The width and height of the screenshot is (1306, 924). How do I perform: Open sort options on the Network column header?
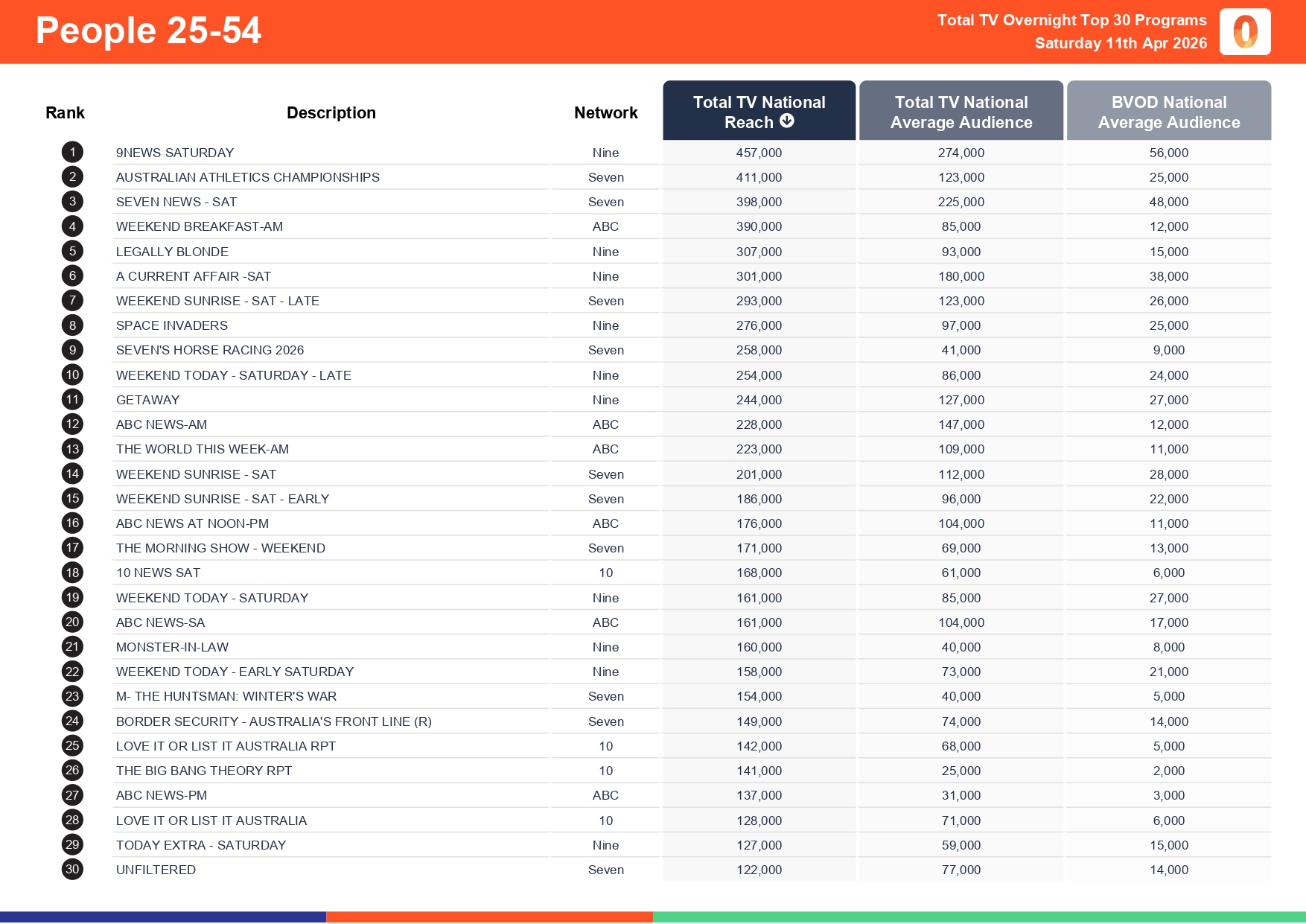point(605,112)
